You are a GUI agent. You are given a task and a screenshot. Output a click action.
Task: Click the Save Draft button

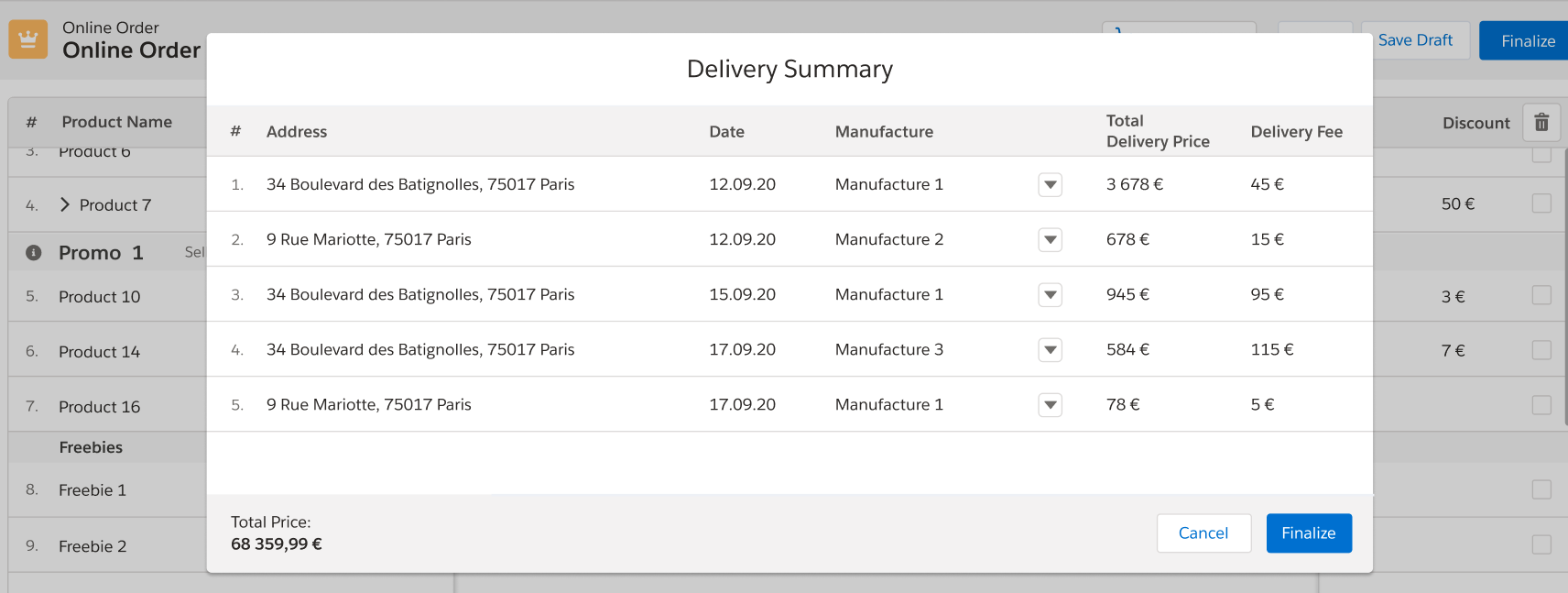[x=1414, y=40]
